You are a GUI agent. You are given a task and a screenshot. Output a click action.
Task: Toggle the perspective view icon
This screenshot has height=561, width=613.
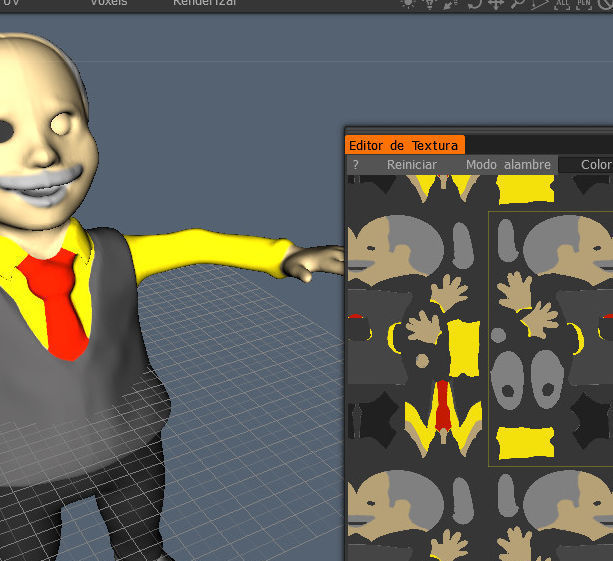point(540,4)
